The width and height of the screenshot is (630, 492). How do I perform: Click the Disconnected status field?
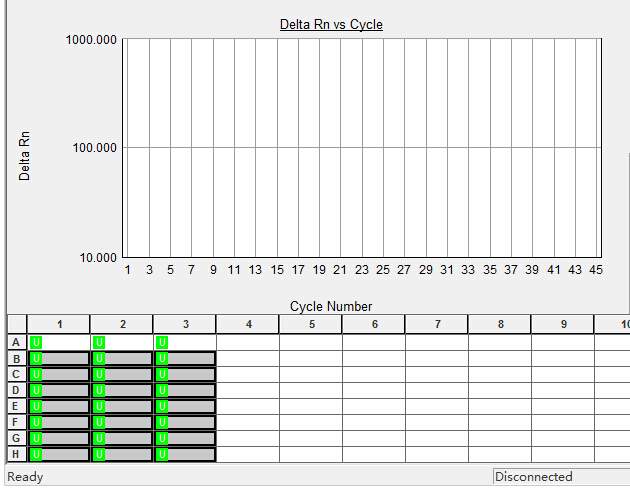tap(561, 476)
